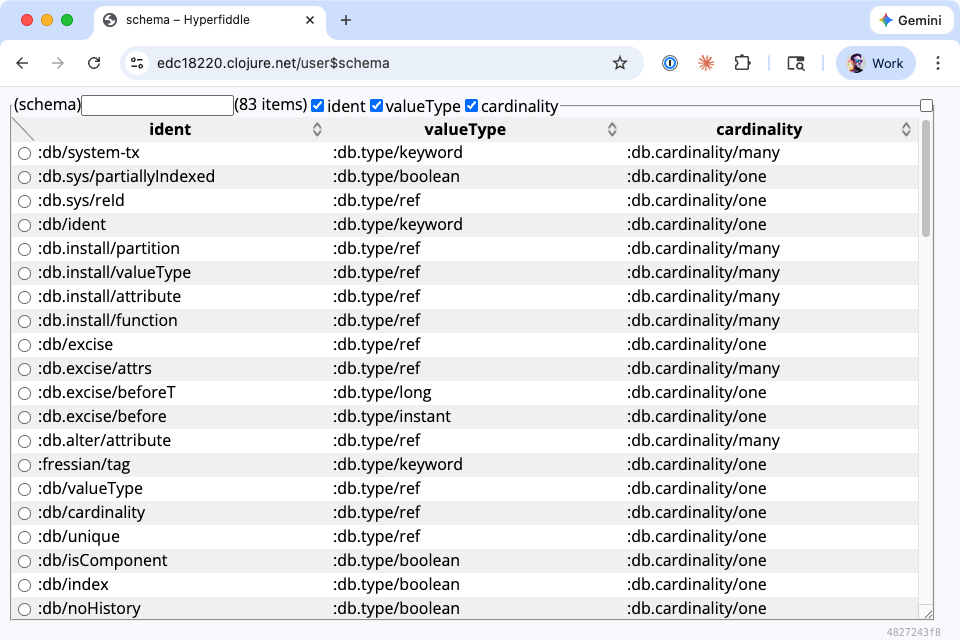This screenshot has width=960, height=640.
Task: Open the side panel search icon
Action: (x=795, y=62)
